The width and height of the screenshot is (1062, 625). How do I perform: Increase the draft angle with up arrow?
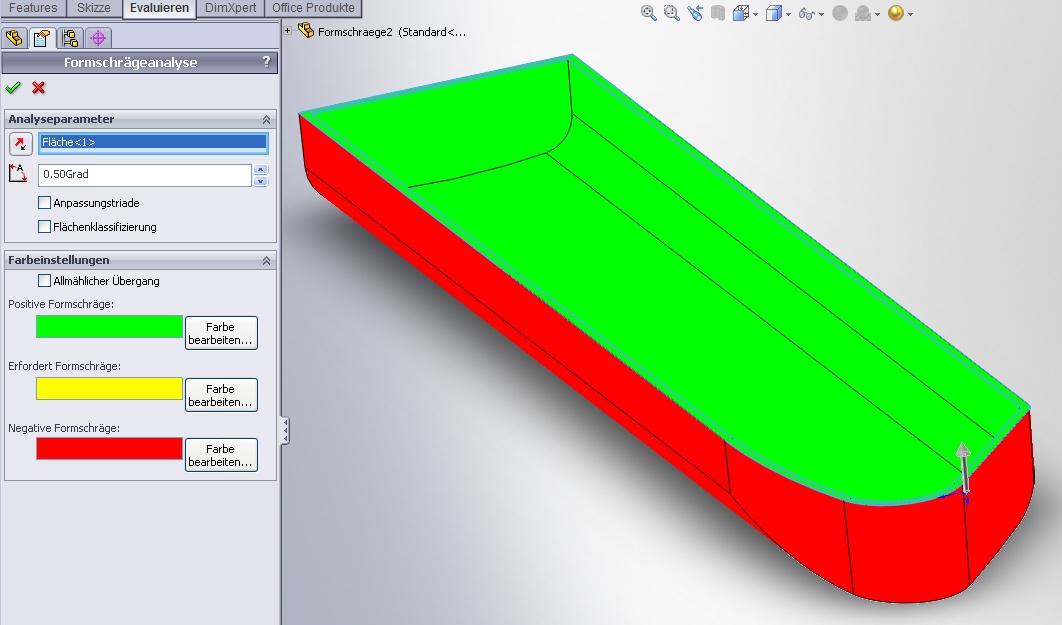tap(261, 169)
